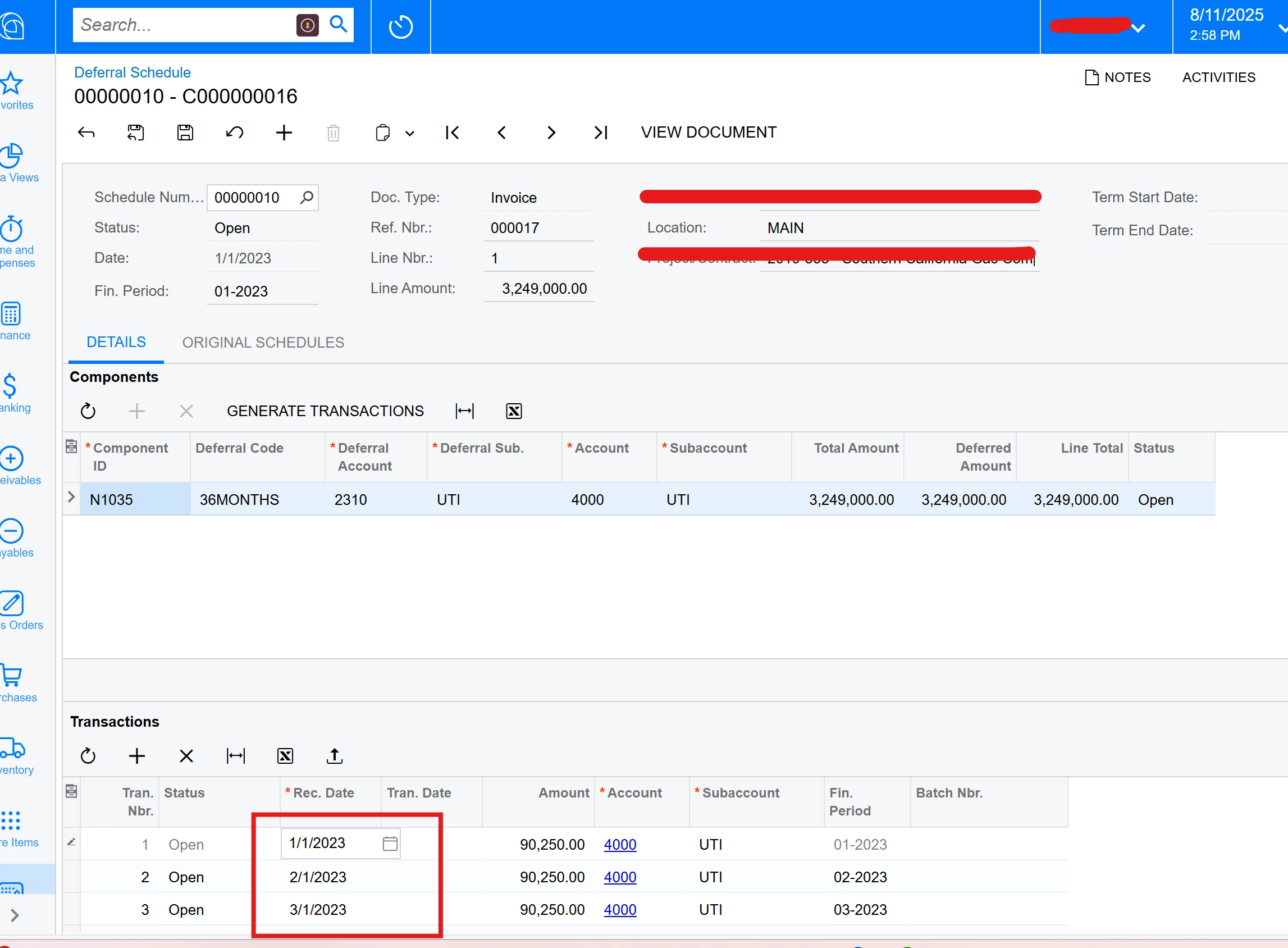Click the Save disk icon in toolbar
Image resolution: width=1288 pixels, height=948 pixels.
tap(185, 133)
